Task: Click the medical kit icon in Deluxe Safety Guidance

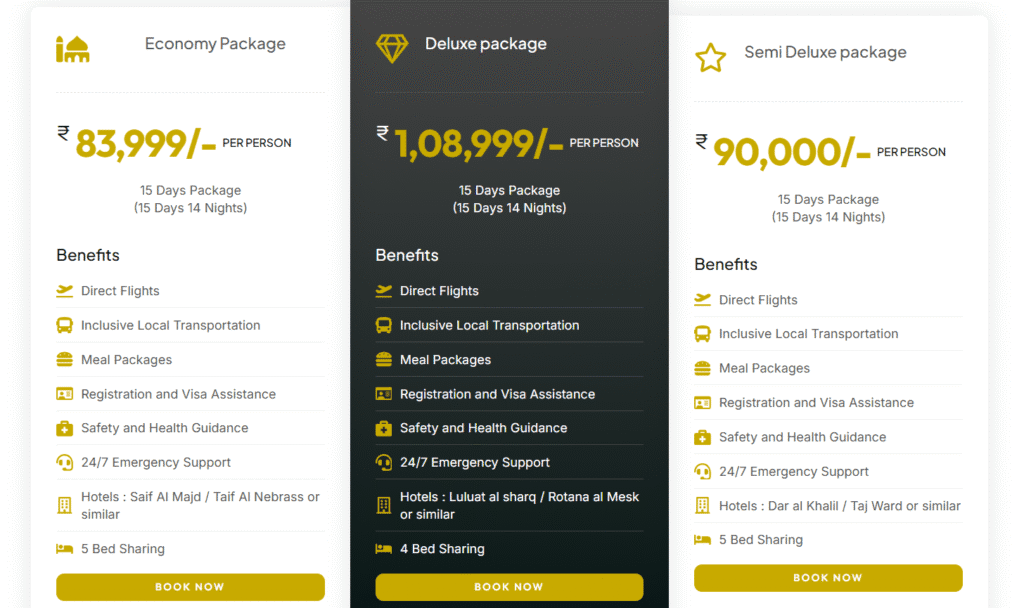Action: point(384,428)
